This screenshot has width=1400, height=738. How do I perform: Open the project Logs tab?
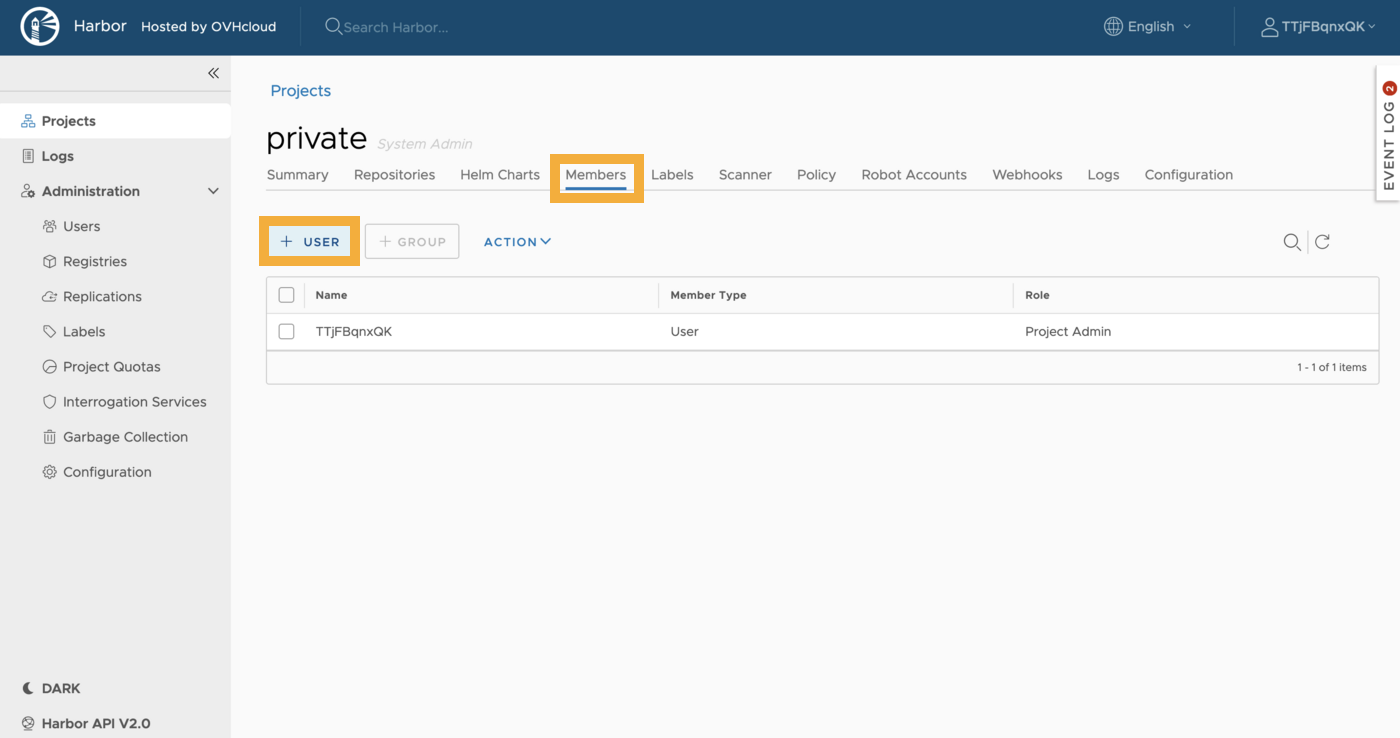coord(1103,174)
